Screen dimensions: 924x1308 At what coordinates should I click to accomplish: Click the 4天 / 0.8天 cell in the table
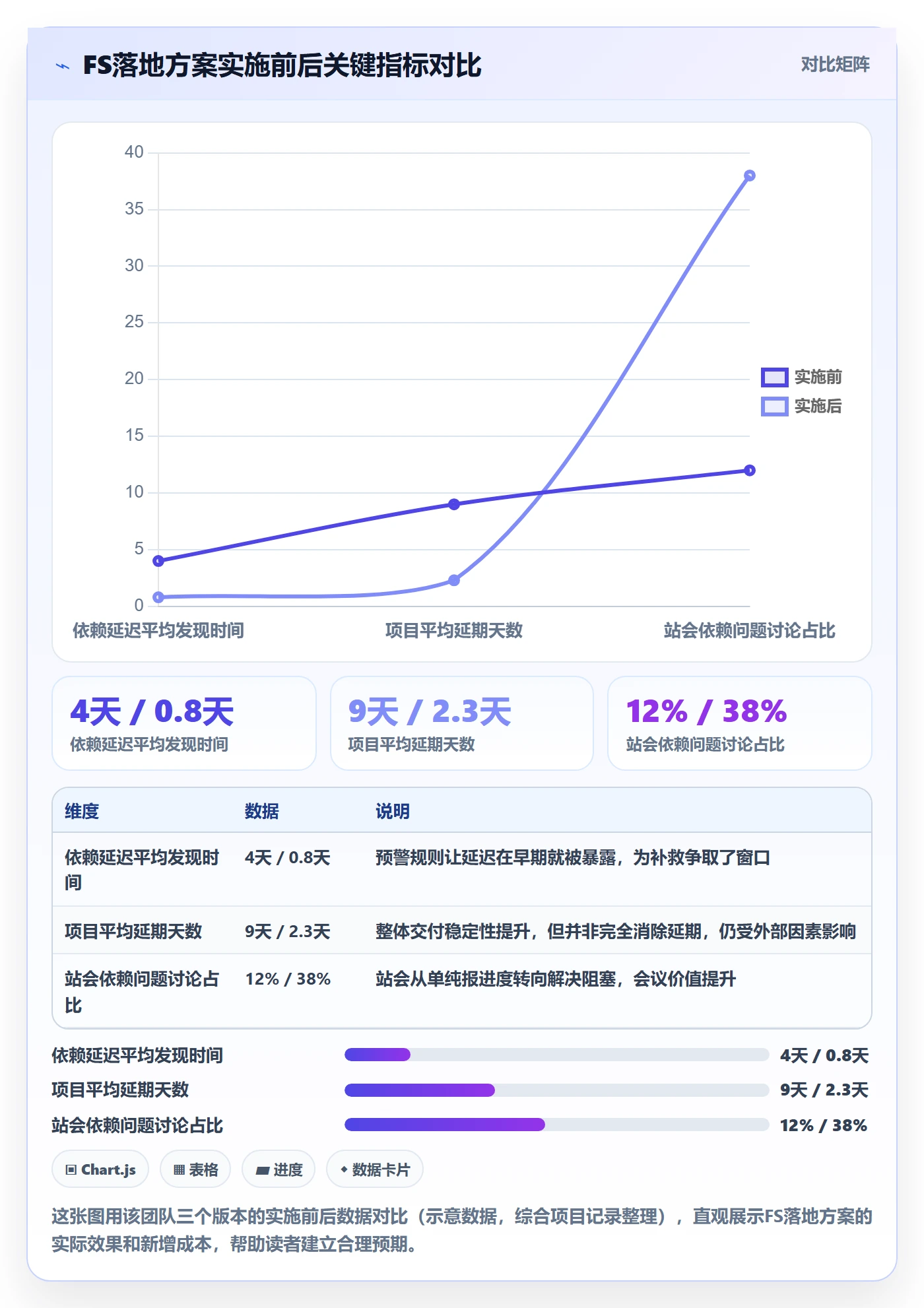[288, 857]
